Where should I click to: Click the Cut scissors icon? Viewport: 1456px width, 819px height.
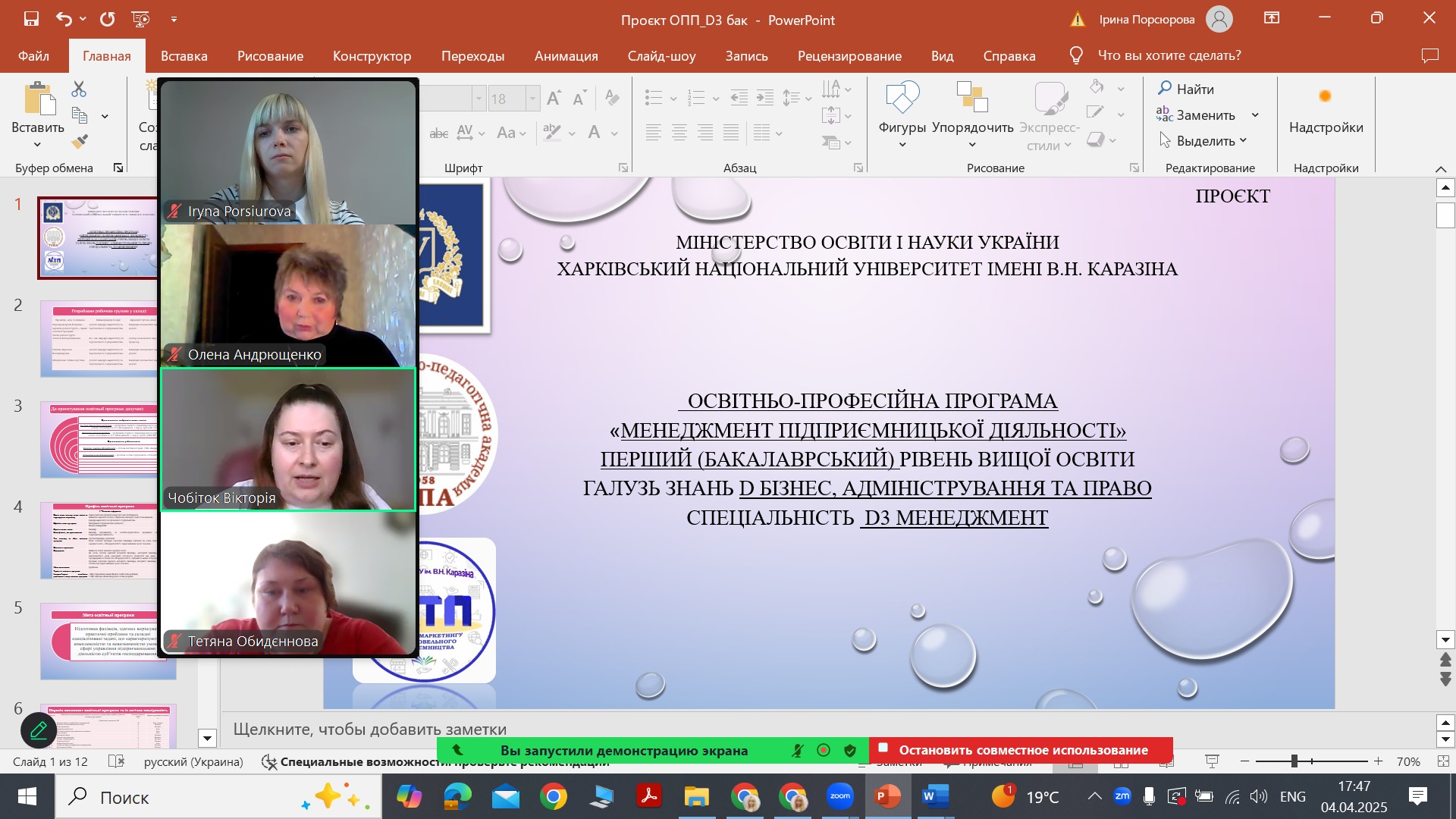pyautogui.click(x=79, y=89)
